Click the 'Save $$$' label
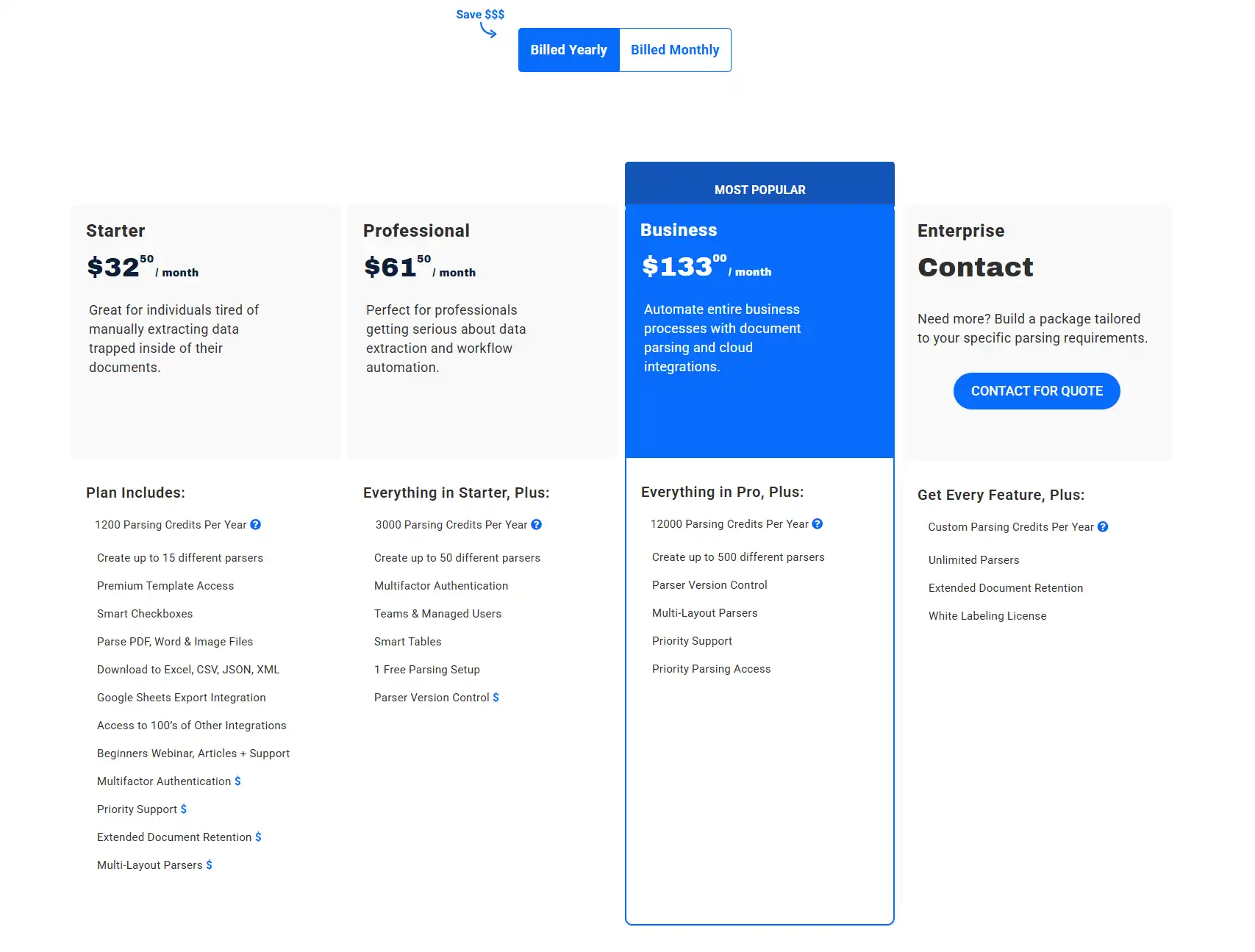Screen dimensions: 1255x952 [x=480, y=14]
